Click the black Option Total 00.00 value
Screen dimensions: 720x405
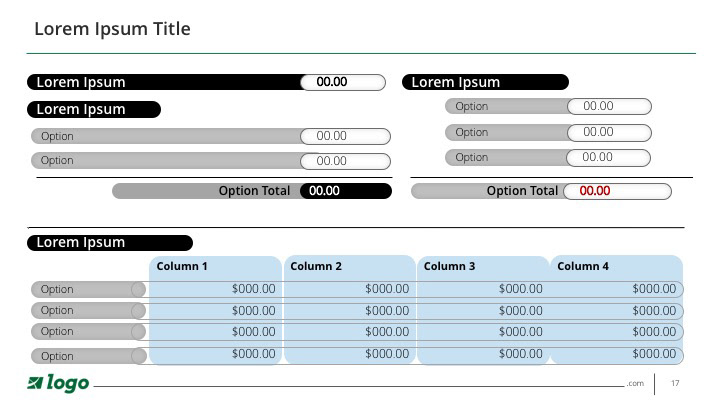coord(345,191)
